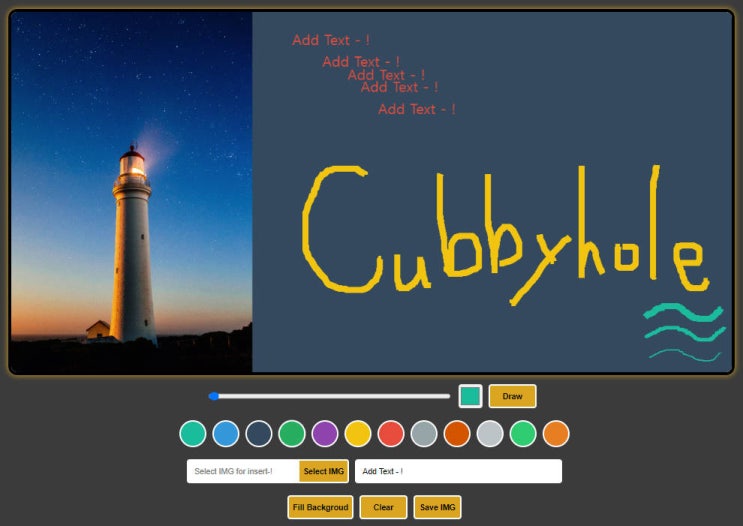Pick the light silver color circle
743x526 pixels.
[490, 433]
